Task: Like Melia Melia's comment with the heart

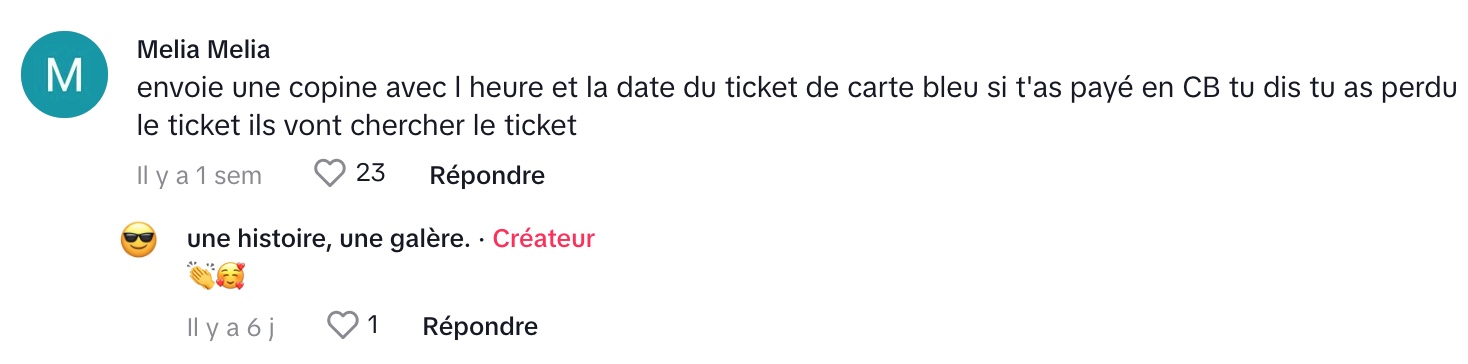Action: 329,174
